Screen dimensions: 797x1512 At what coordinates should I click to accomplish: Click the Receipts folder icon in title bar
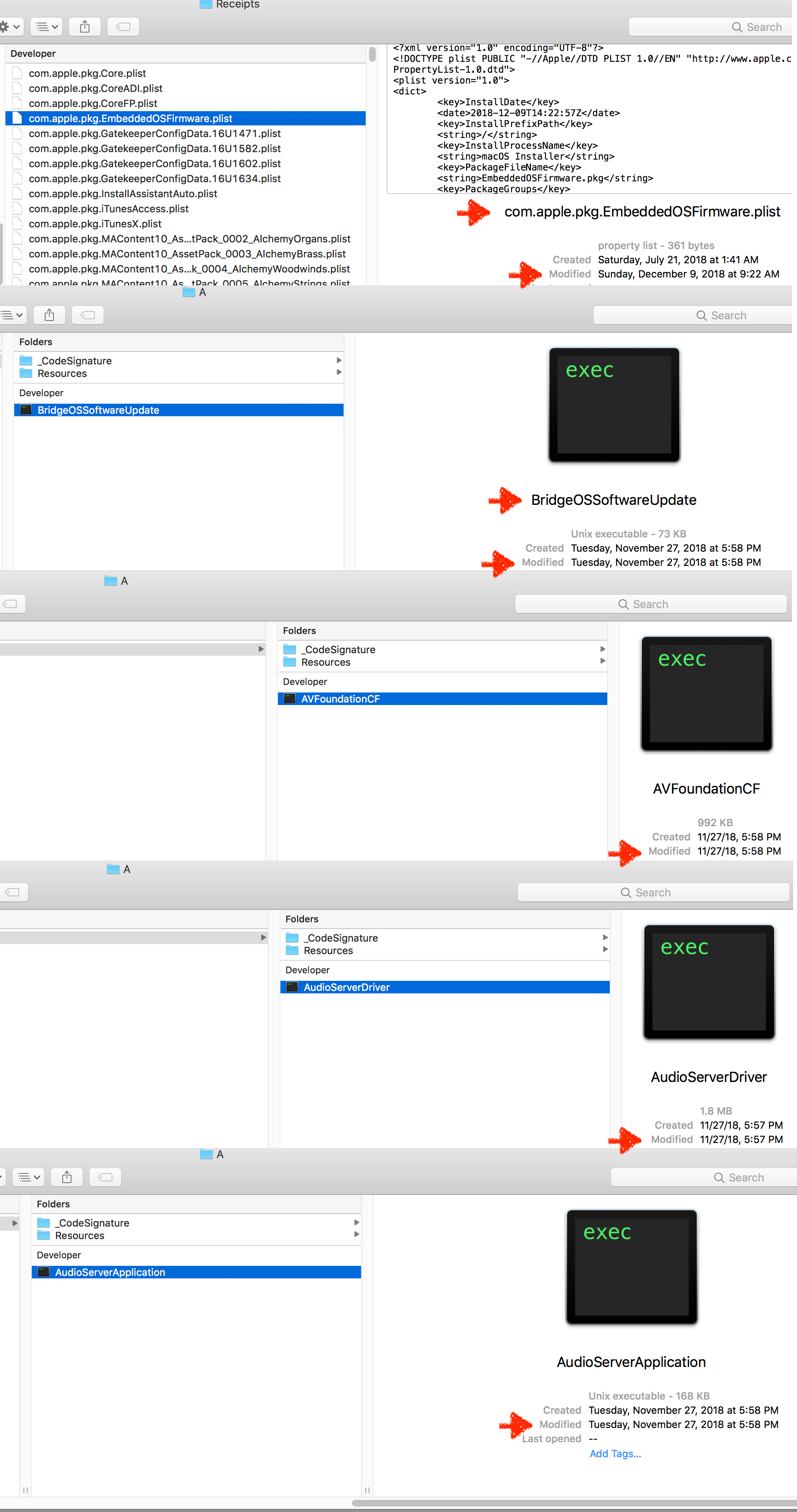[x=206, y=5]
